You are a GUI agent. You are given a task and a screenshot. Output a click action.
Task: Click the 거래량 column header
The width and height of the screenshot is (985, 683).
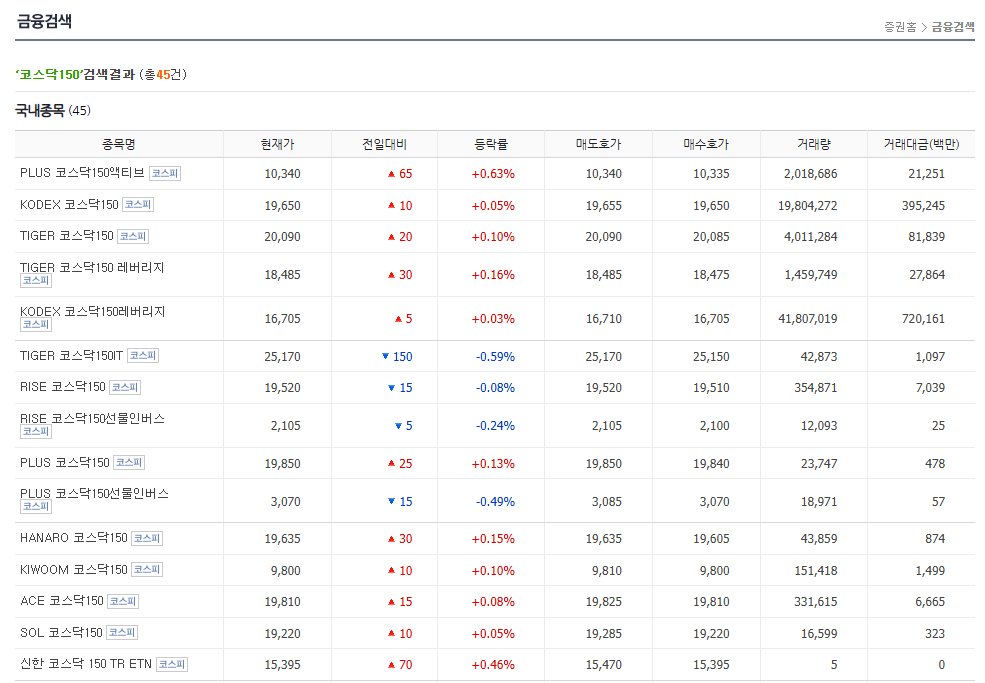(814, 145)
